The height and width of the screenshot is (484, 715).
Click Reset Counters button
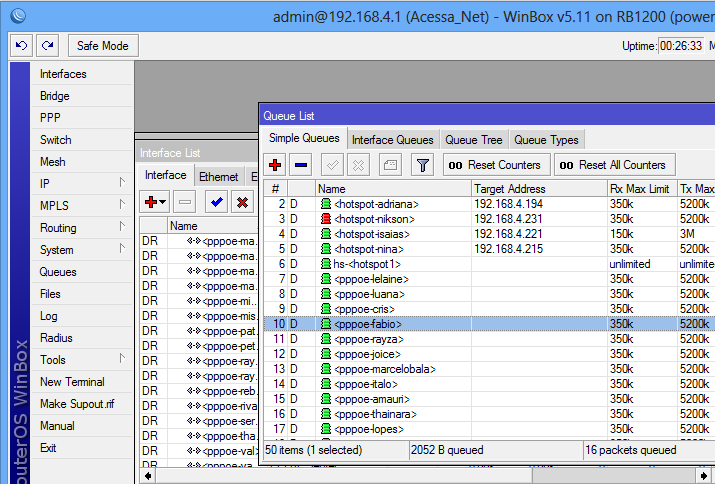pyautogui.click(x=497, y=165)
